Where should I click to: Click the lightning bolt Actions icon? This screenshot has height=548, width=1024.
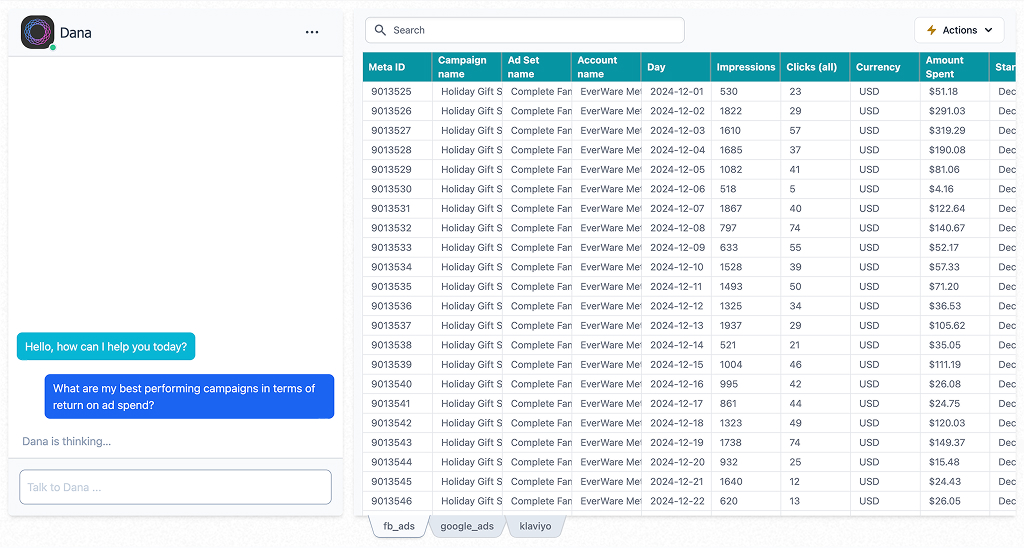point(931,30)
